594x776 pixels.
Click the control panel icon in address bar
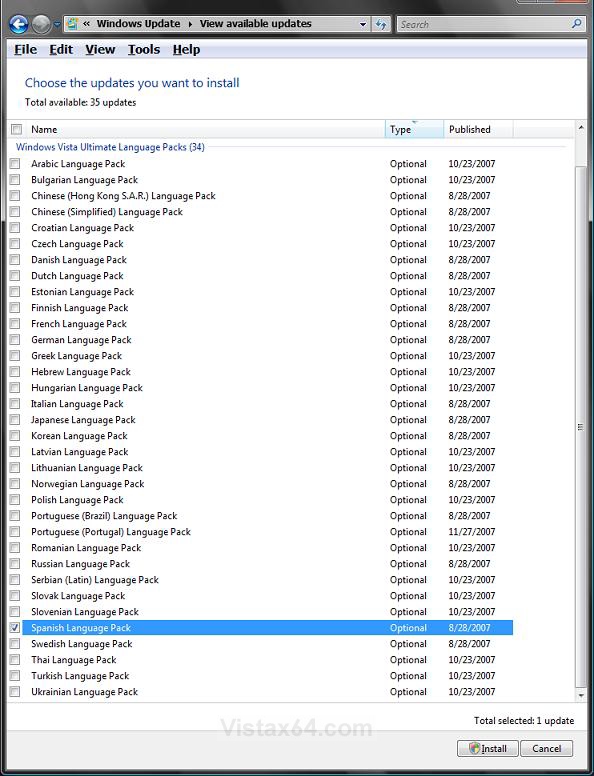click(72, 24)
